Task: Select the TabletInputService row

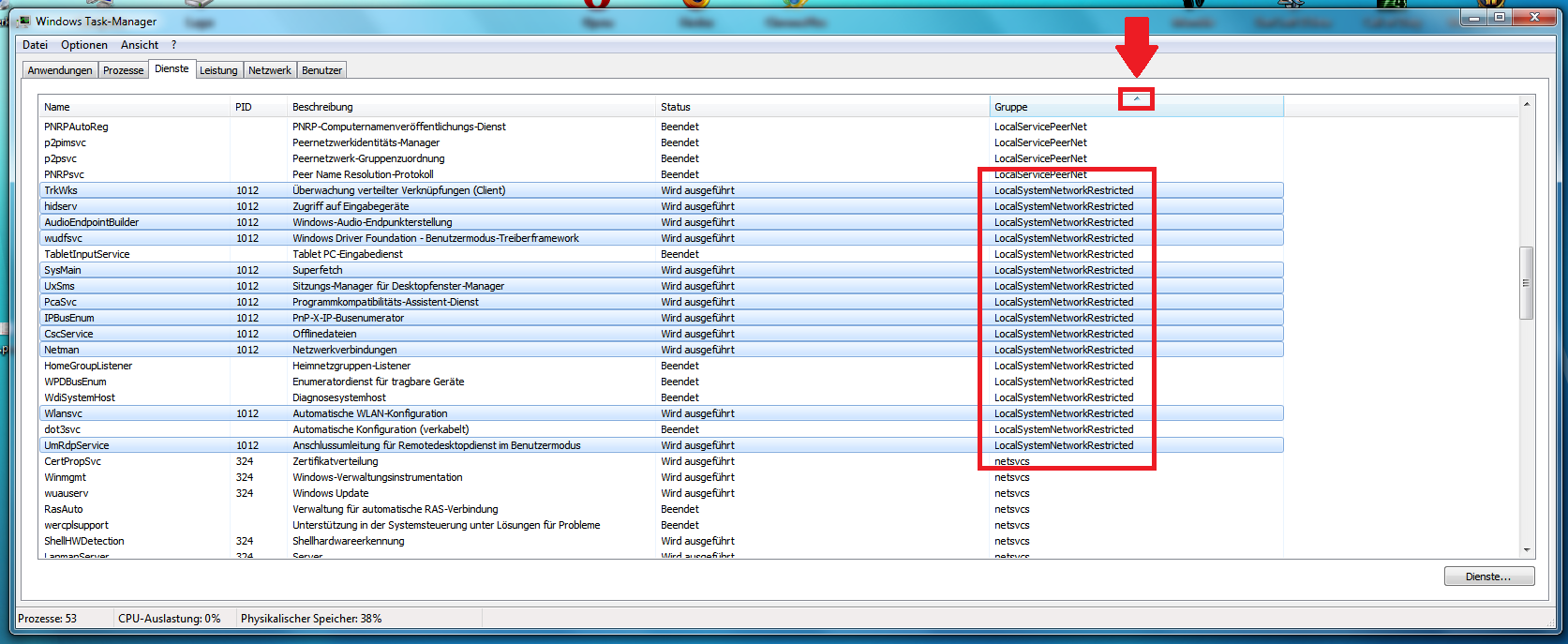Action: [661, 254]
